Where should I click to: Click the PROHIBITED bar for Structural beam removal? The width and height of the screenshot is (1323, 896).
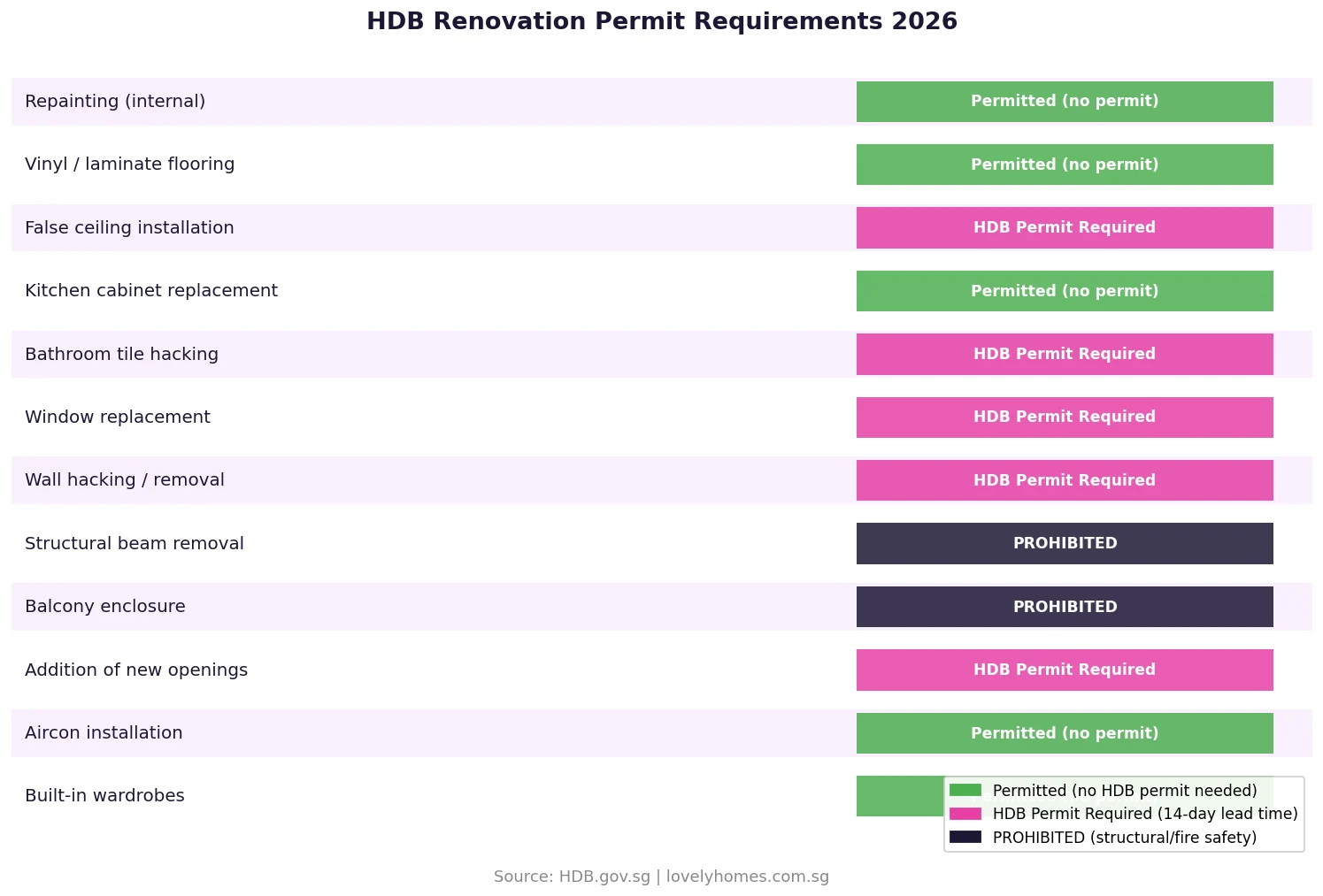pos(1065,544)
